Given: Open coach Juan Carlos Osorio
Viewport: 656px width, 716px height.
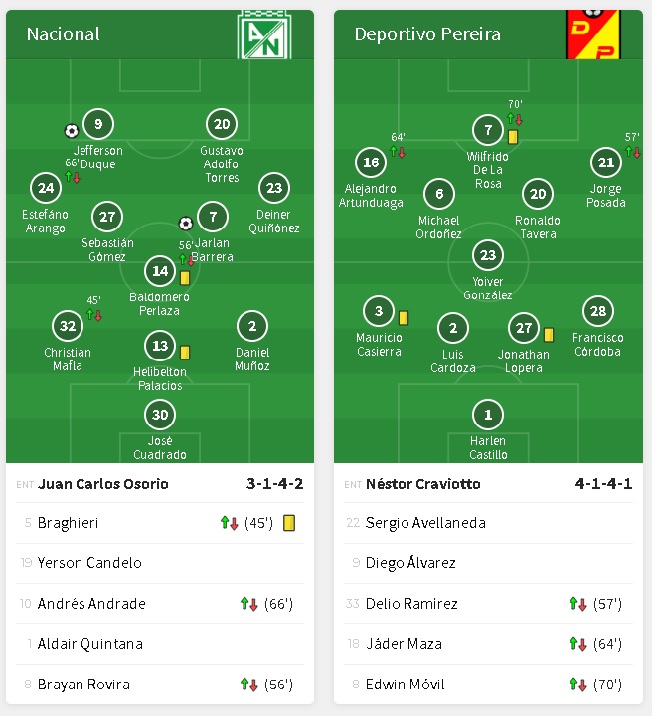Looking at the screenshot, I should [103, 484].
